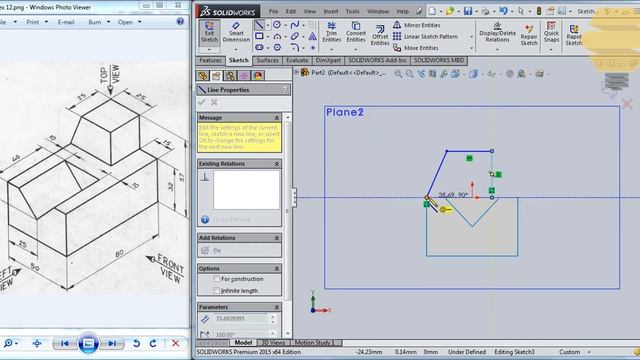Open the ConfigurationManager tab icon
The image size is (640, 360).
point(230,76)
